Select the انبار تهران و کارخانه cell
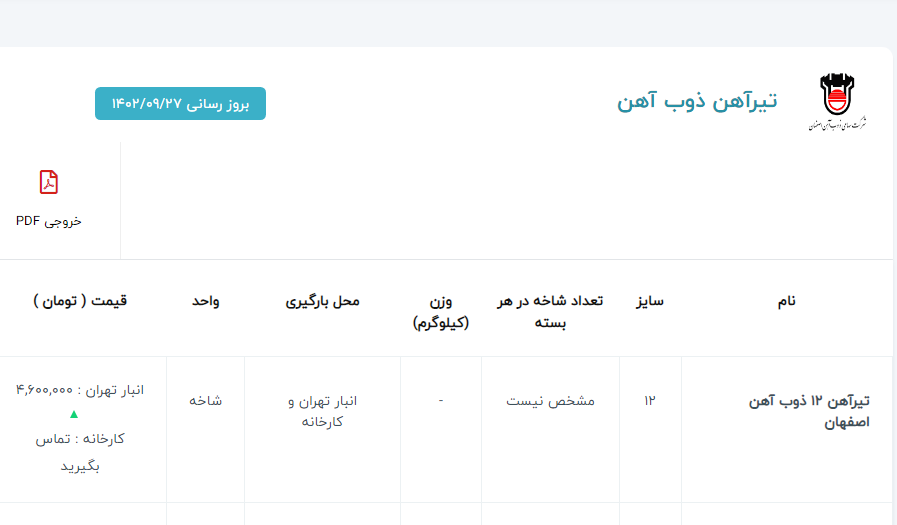This screenshot has height=525, width=897. tap(322, 411)
